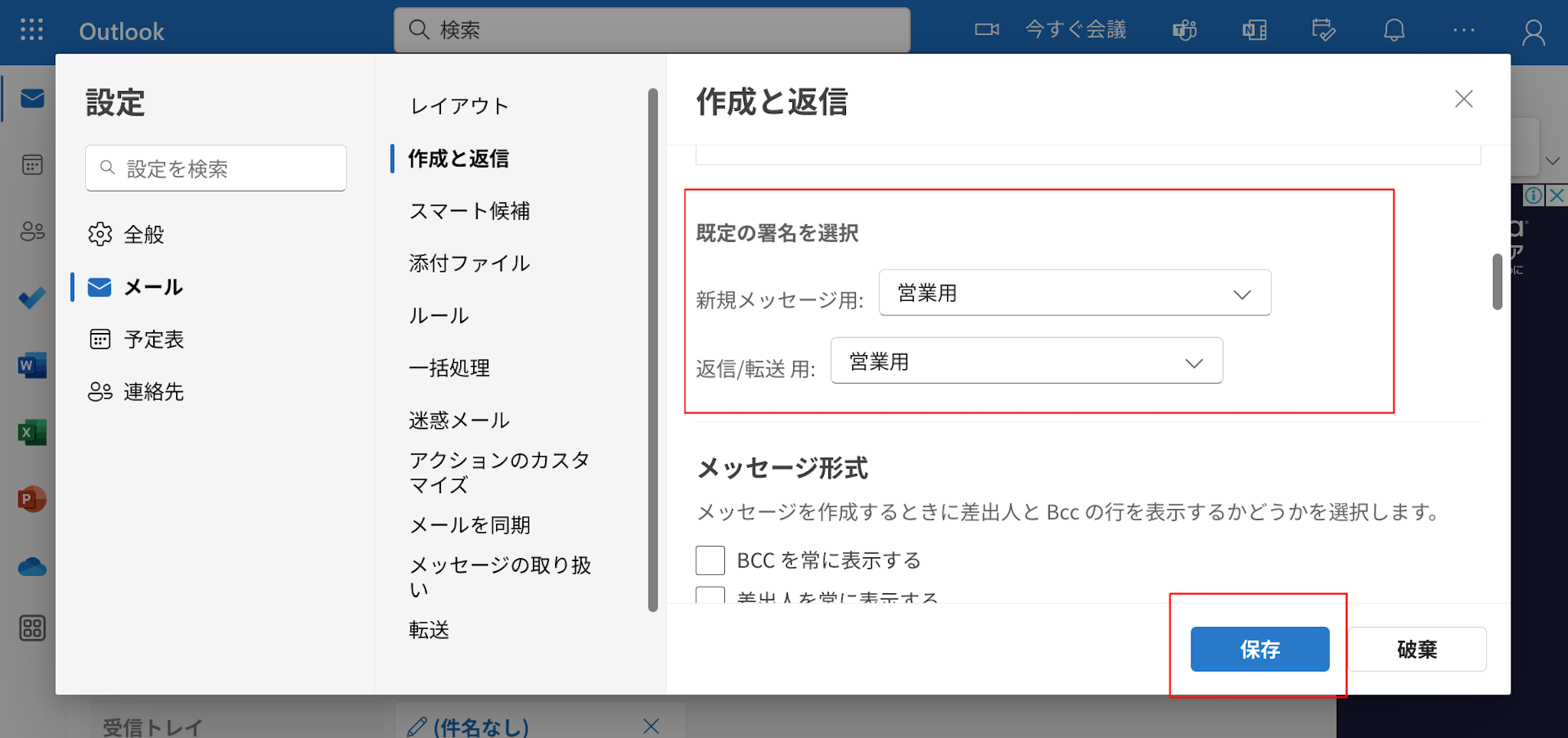
Task: Enable 'BCC を常に表示する' checkbox
Action: point(710,560)
